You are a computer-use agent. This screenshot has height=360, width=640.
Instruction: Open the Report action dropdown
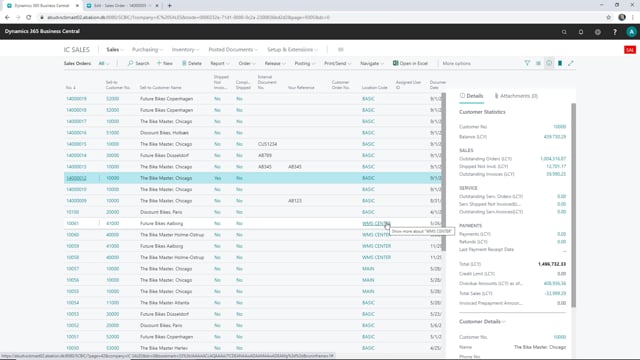tap(220, 63)
